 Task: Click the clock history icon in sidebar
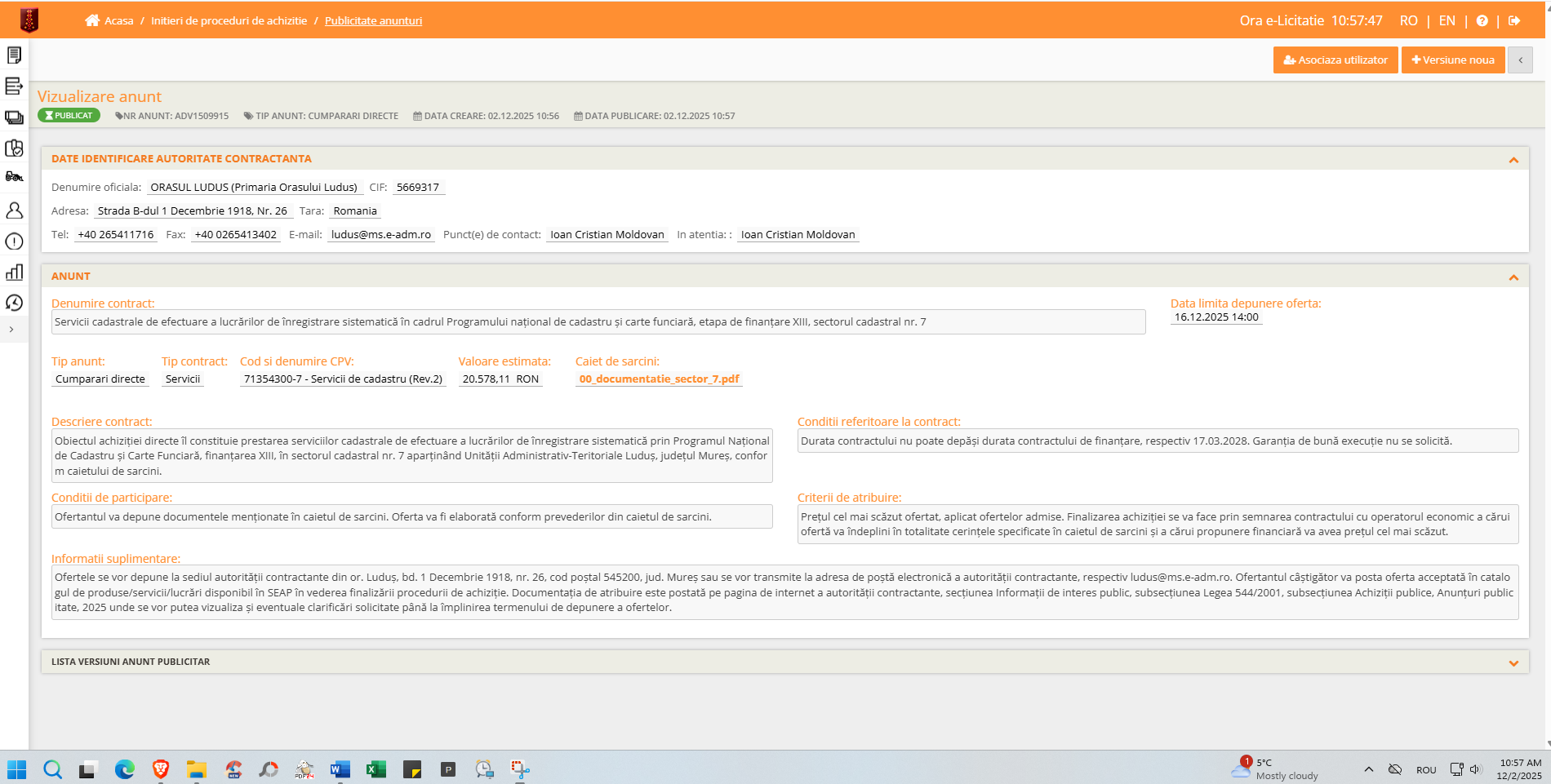click(14, 303)
